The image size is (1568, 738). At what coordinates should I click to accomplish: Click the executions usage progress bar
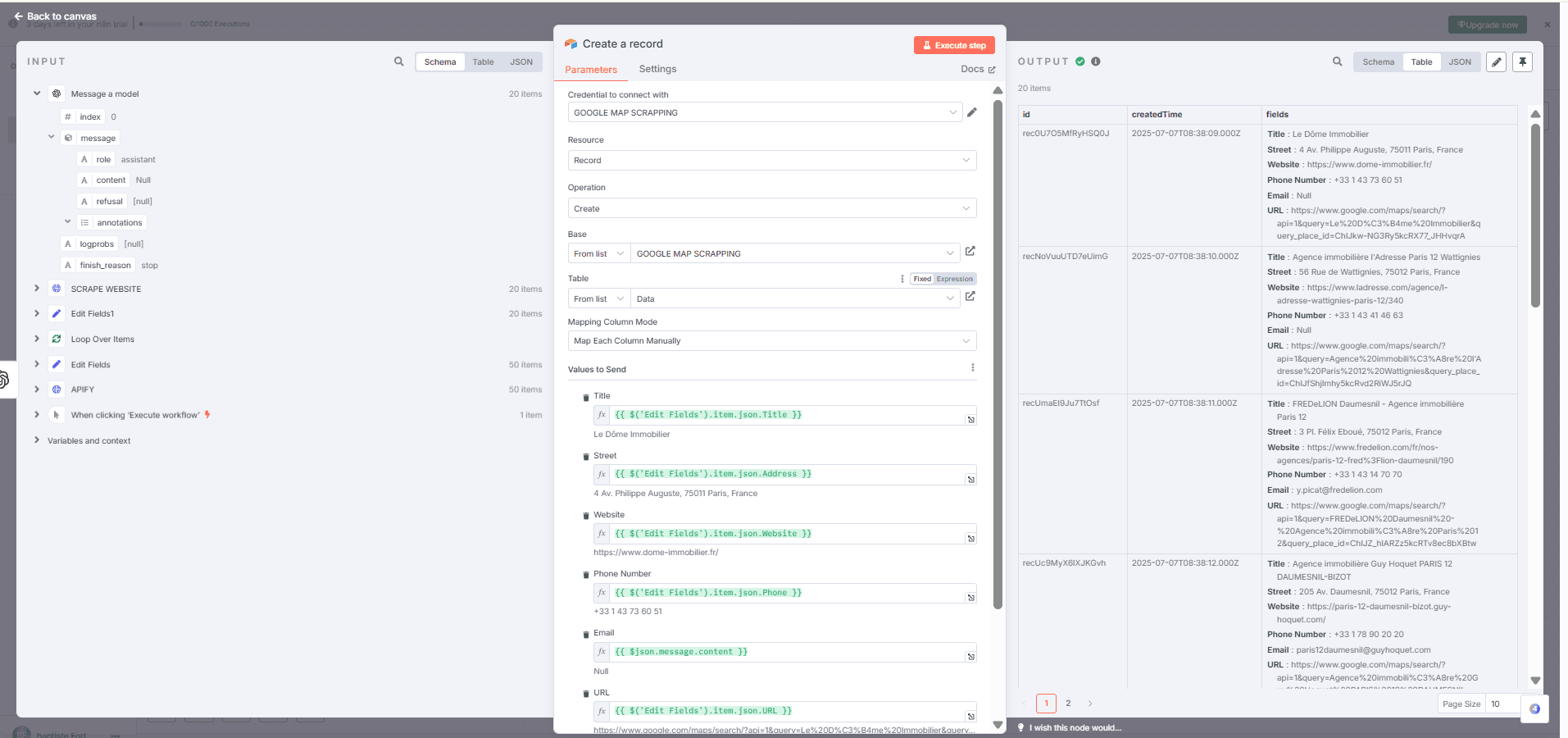point(161,24)
